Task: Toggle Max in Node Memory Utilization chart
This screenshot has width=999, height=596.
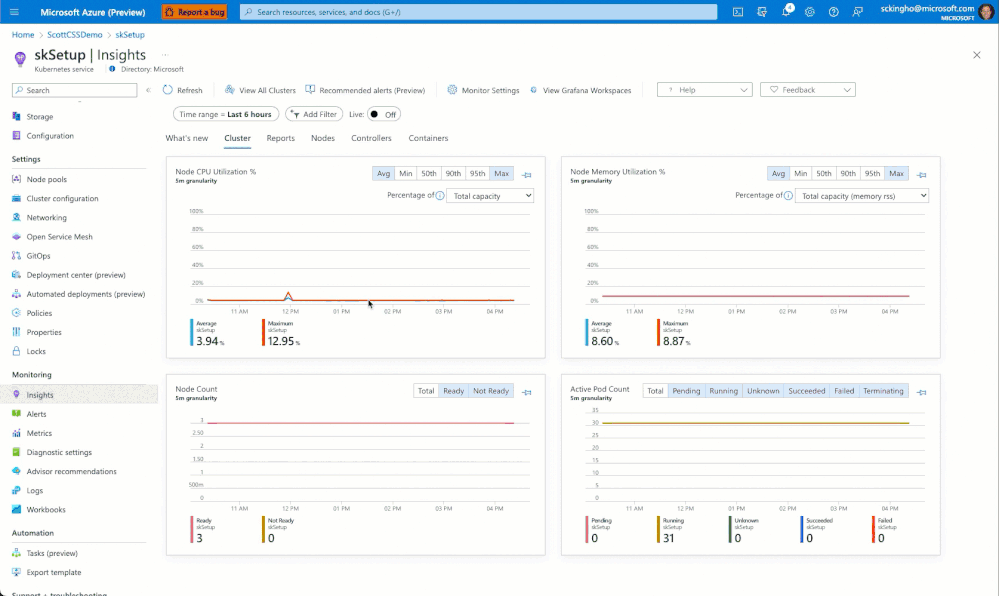Action: tap(896, 173)
